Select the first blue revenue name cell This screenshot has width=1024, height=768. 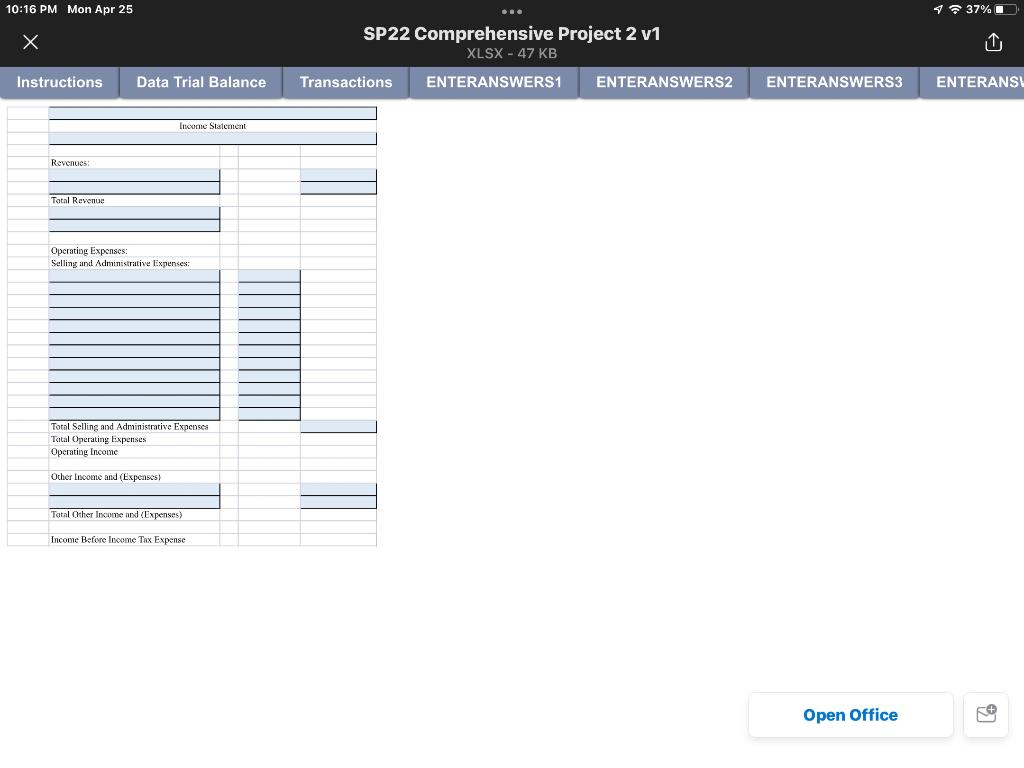coord(134,176)
